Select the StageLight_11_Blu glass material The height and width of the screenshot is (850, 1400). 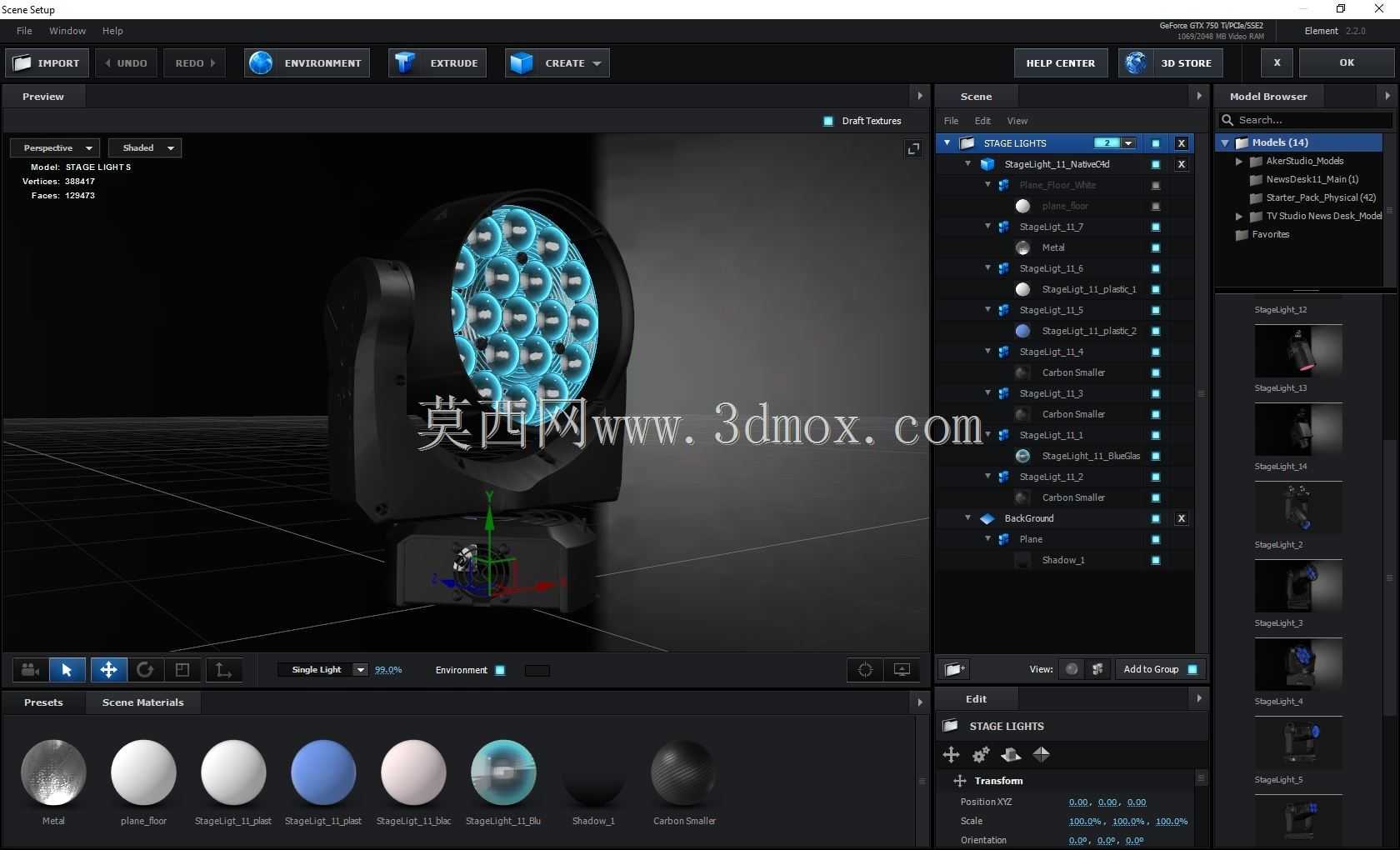(x=503, y=773)
